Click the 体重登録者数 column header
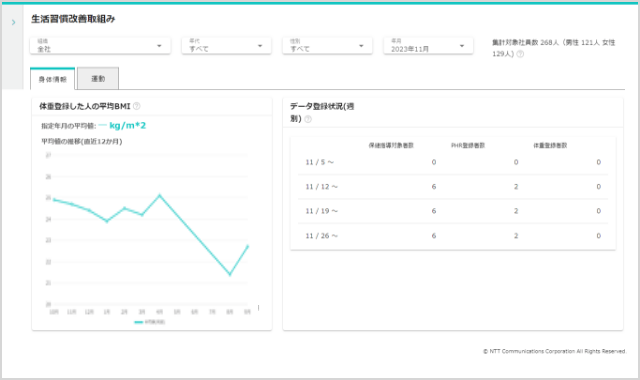 [x=550, y=145]
